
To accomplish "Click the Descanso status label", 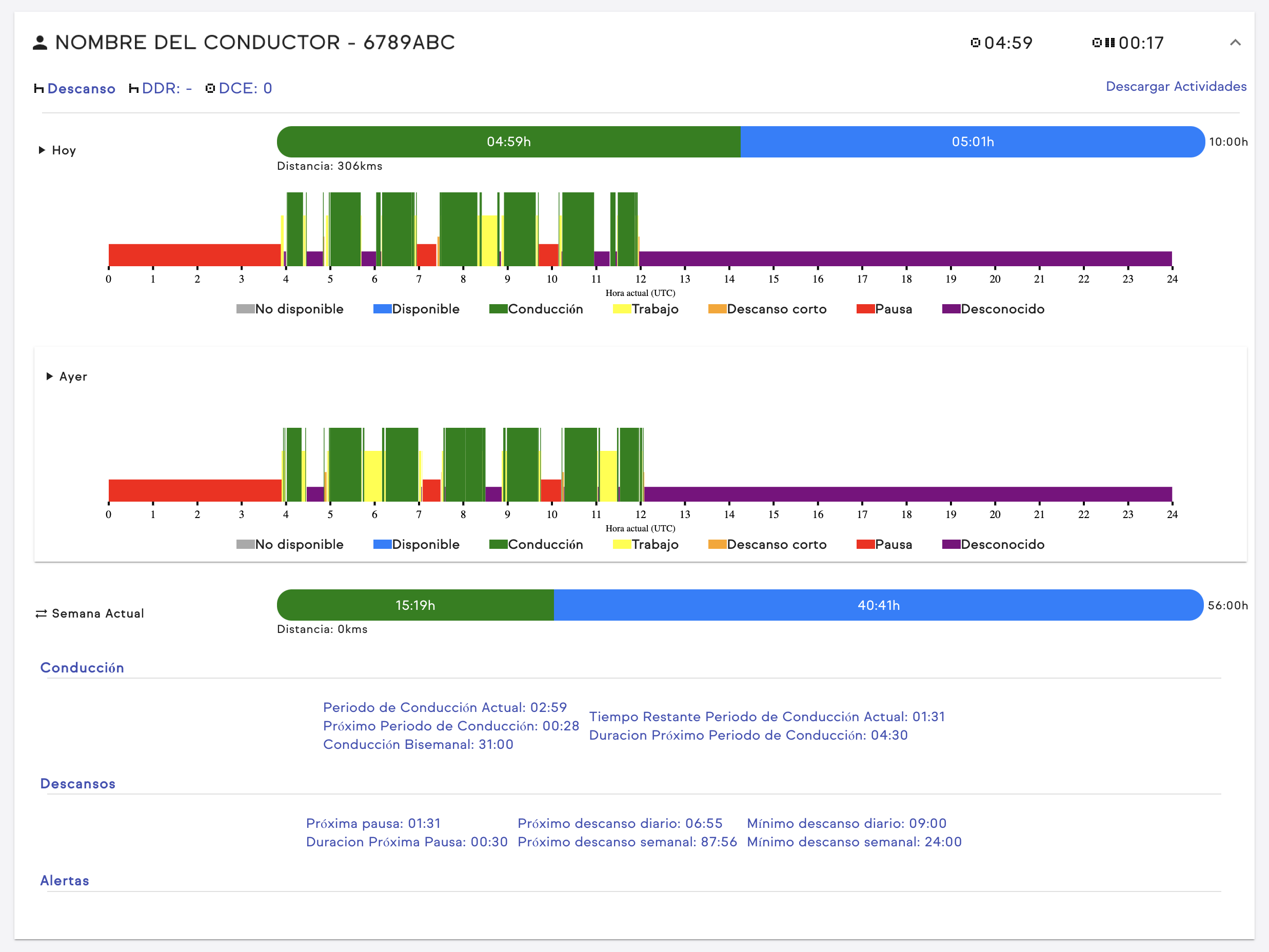I will pos(82,88).
